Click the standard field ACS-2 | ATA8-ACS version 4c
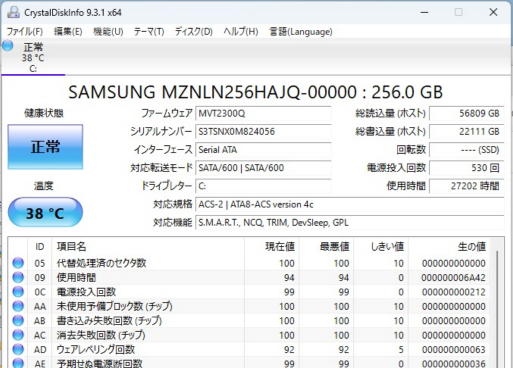Image resolution: width=513 pixels, height=368 pixels. pos(350,204)
